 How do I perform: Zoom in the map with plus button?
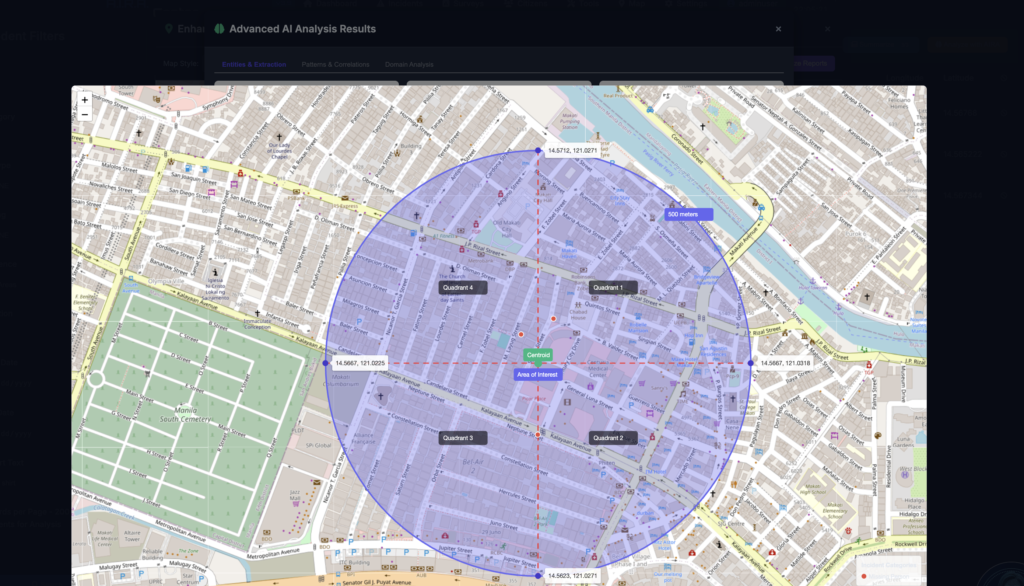pos(84,100)
